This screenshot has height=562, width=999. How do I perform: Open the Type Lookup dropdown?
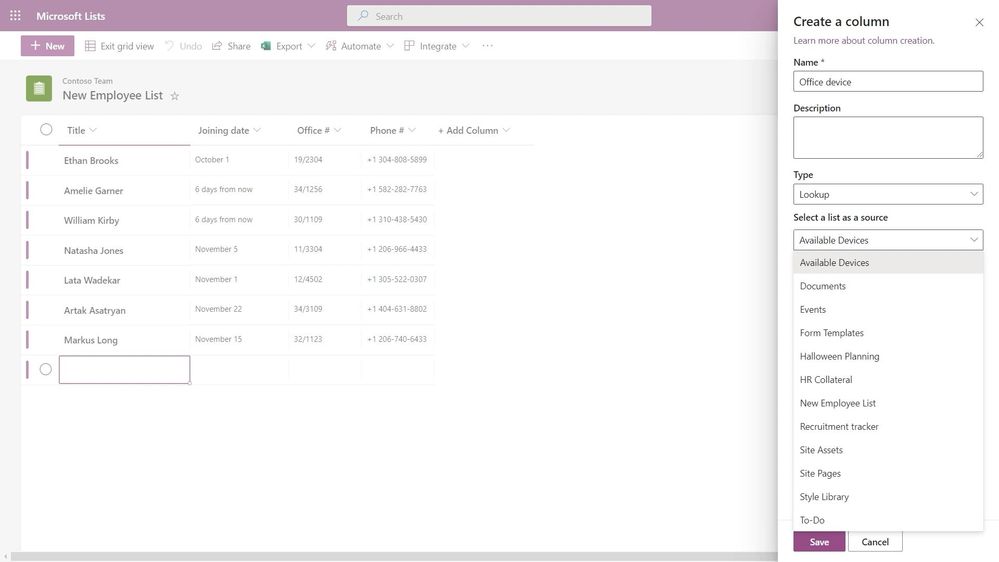[888, 194]
